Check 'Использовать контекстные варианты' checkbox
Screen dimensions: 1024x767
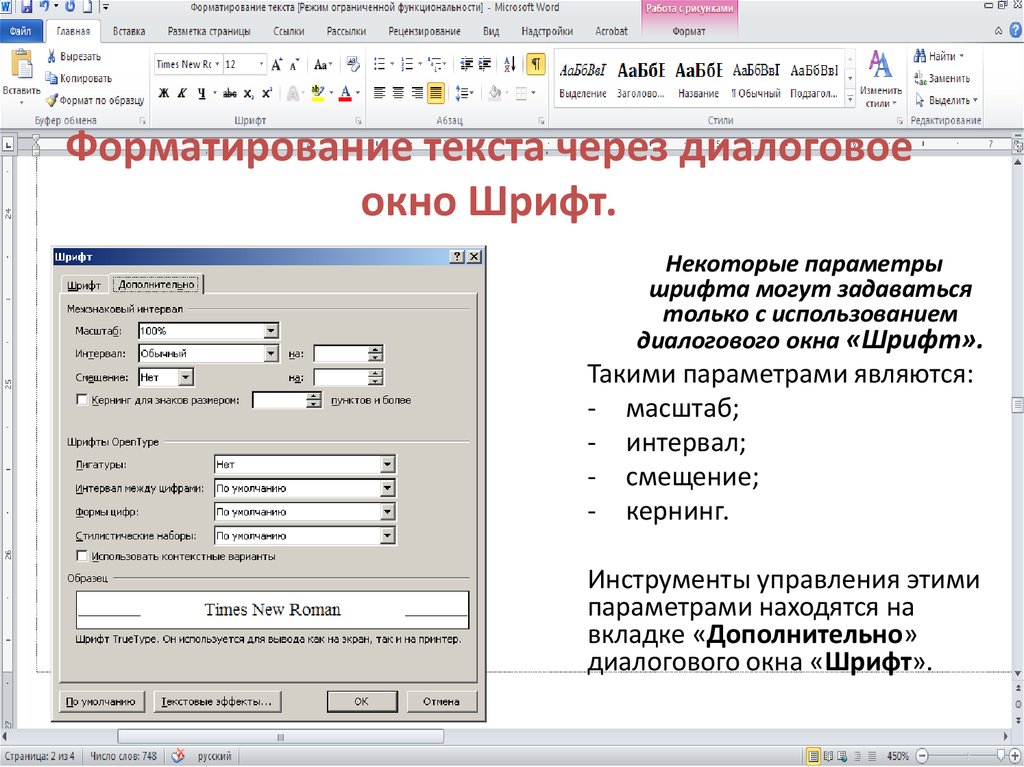coord(82,556)
